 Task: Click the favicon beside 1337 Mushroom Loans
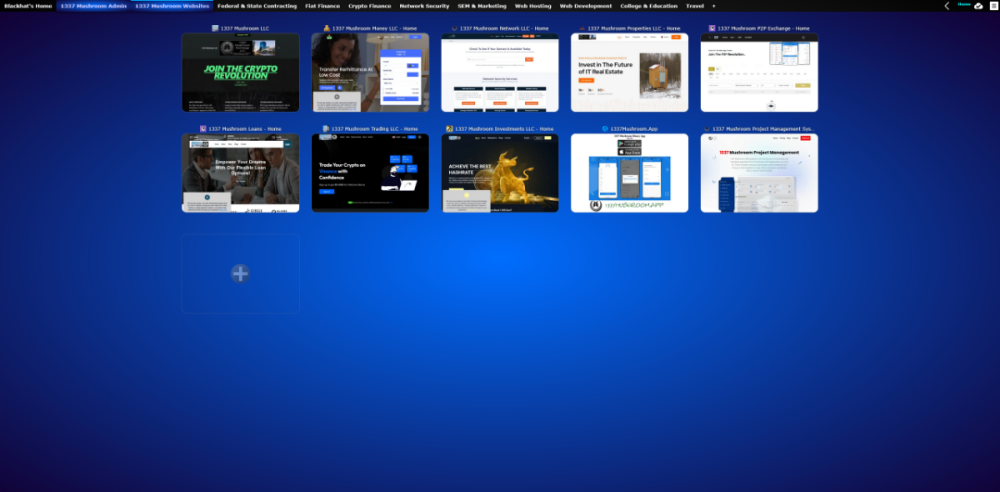203,129
